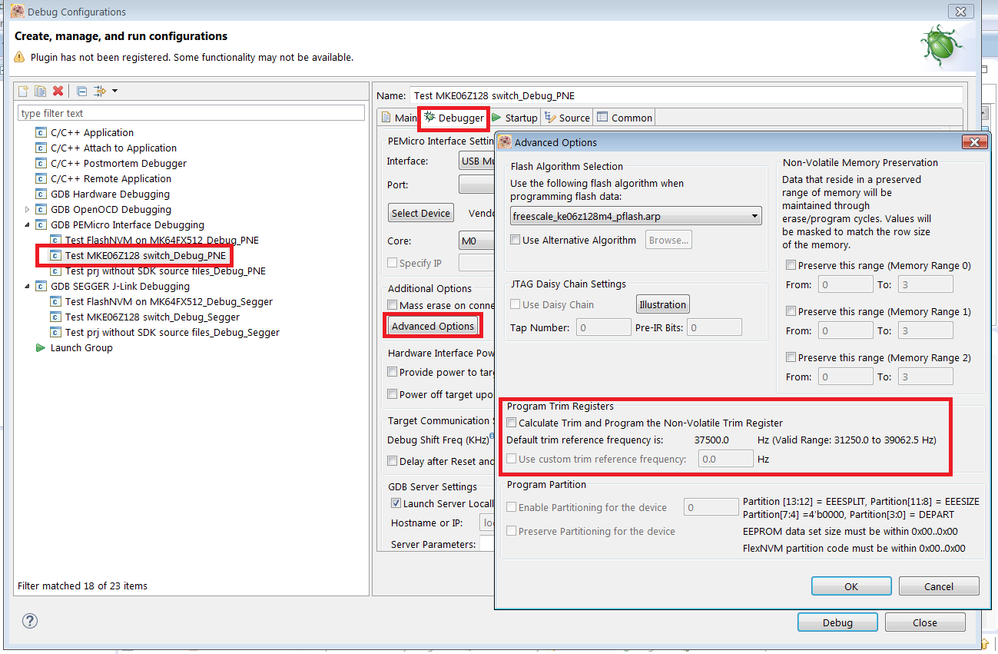Click the Collapse All toolbar icon
998x654 pixels.
(81, 91)
